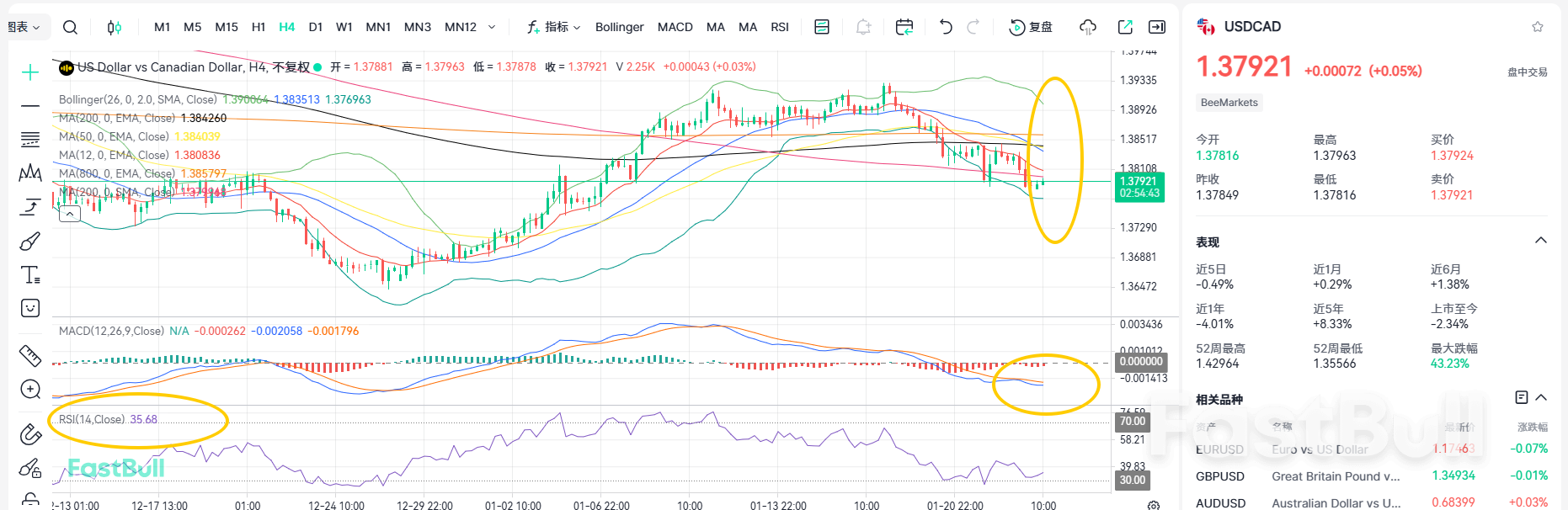Select the brush drawing tool
The image size is (1568, 510).
30,242
